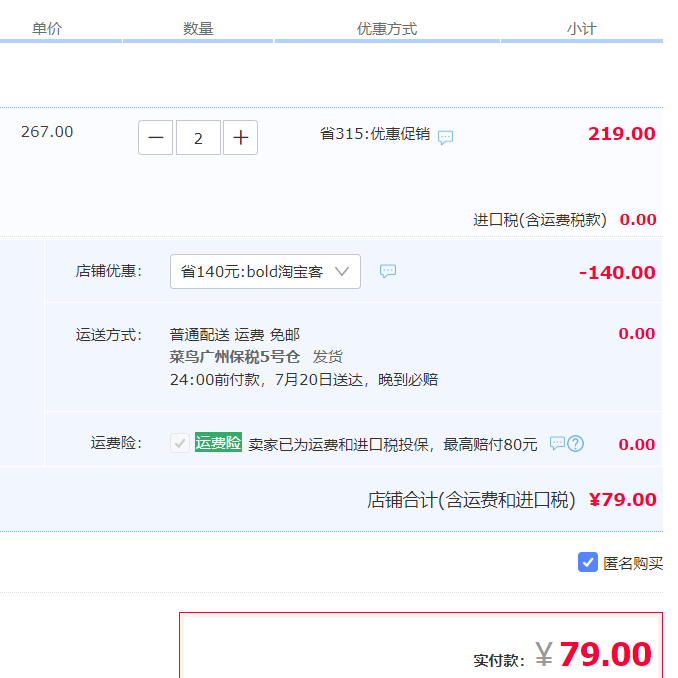Screen dimensions: 678x678
Task: Click the quantity input field showing 2
Action: click(198, 138)
